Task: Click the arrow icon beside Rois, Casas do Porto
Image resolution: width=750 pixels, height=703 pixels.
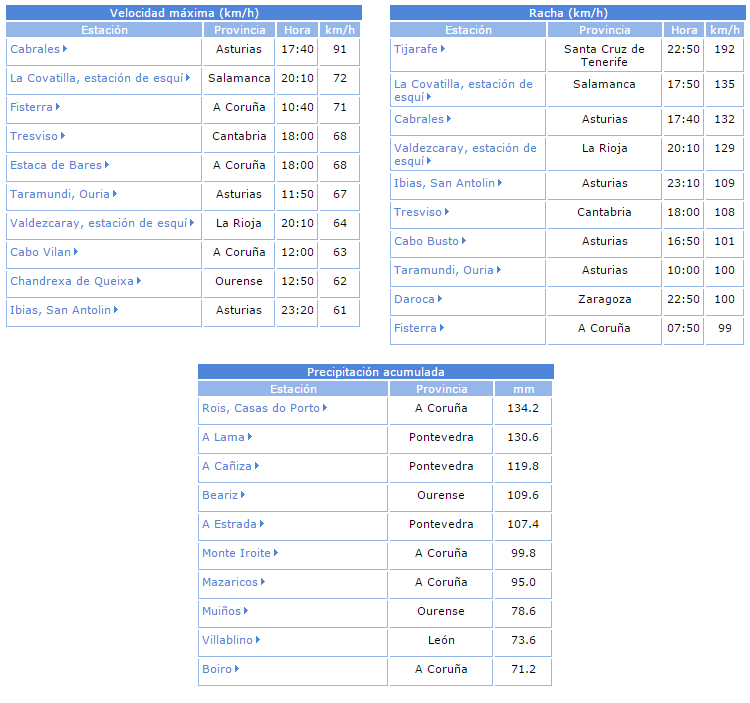Action: tap(324, 408)
